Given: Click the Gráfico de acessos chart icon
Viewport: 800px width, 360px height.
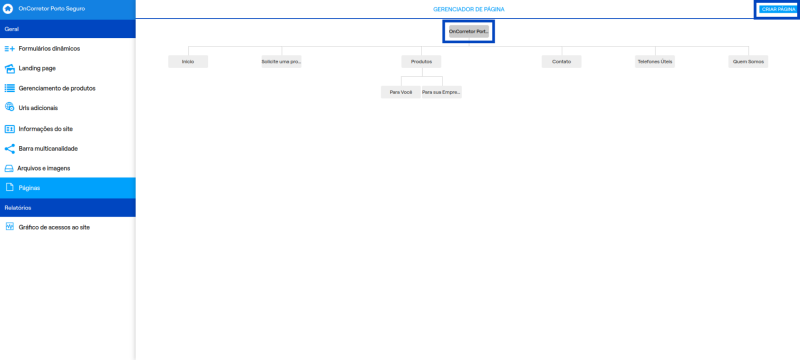Looking at the screenshot, I should point(9,227).
